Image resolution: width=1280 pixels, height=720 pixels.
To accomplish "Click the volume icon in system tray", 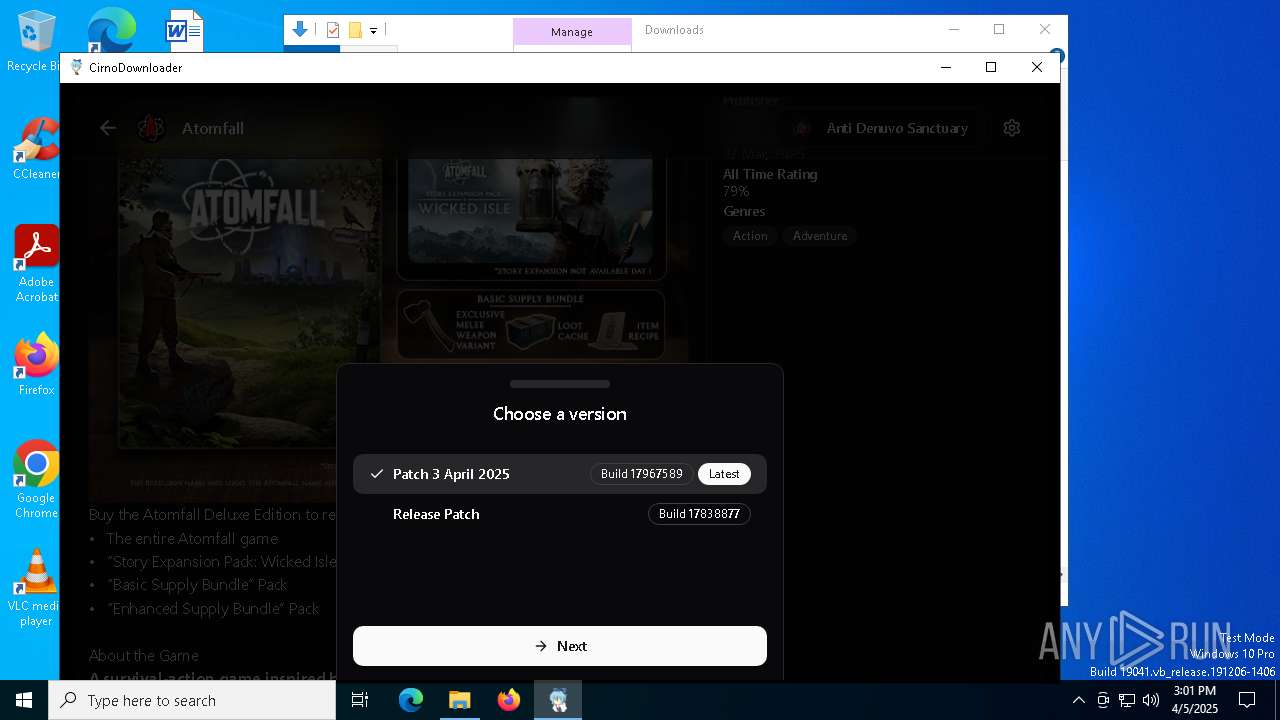I will pyautogui.click(x=1151, y=700).
